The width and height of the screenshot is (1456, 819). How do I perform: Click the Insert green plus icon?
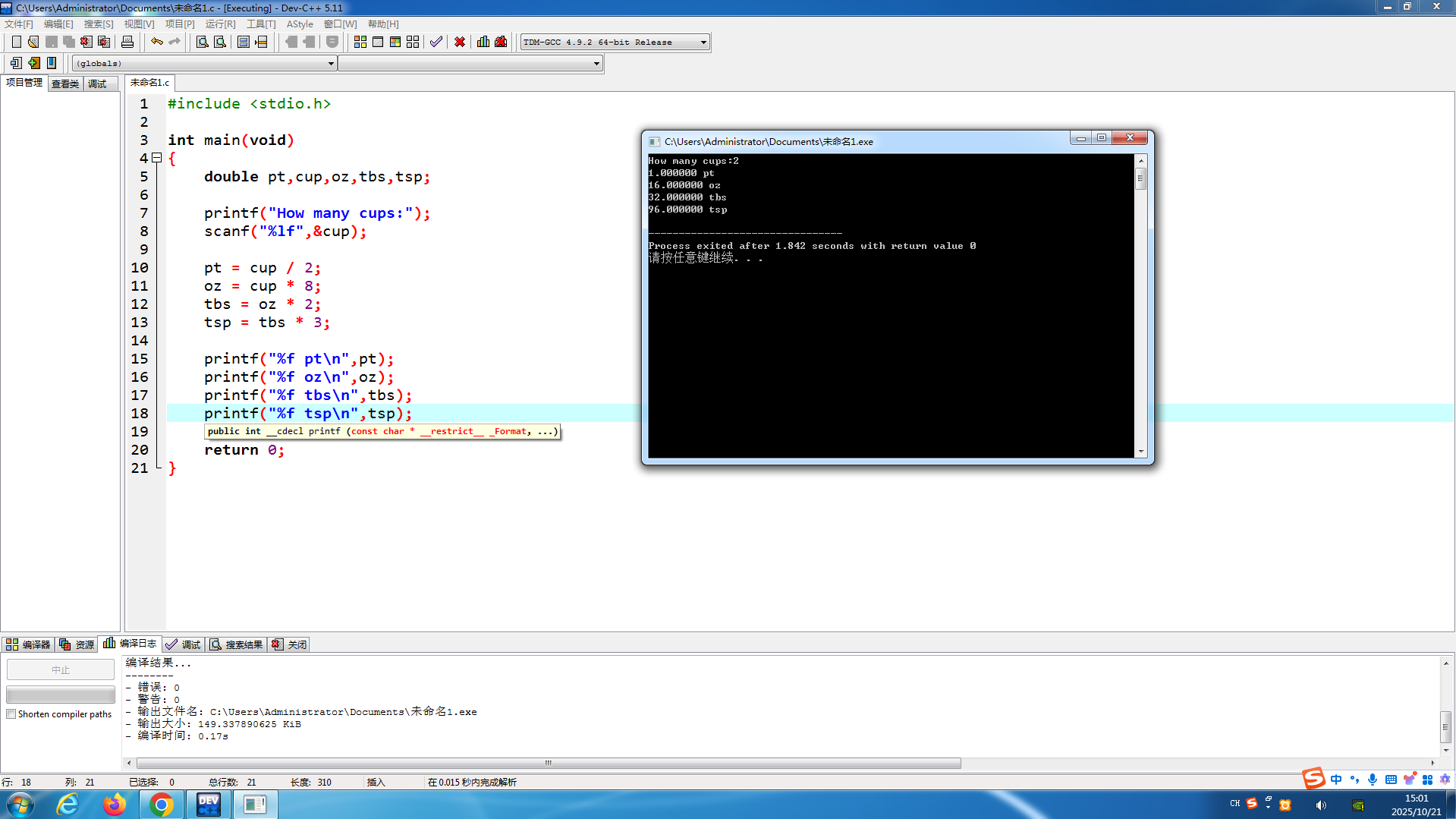[34, 63]
